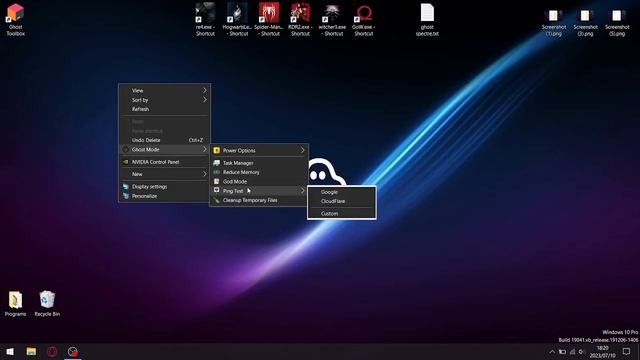This screenshot has width=640, height=360.
Task: Launch Task Manager from Ghost Mode menu
Action: coord(259,163)
